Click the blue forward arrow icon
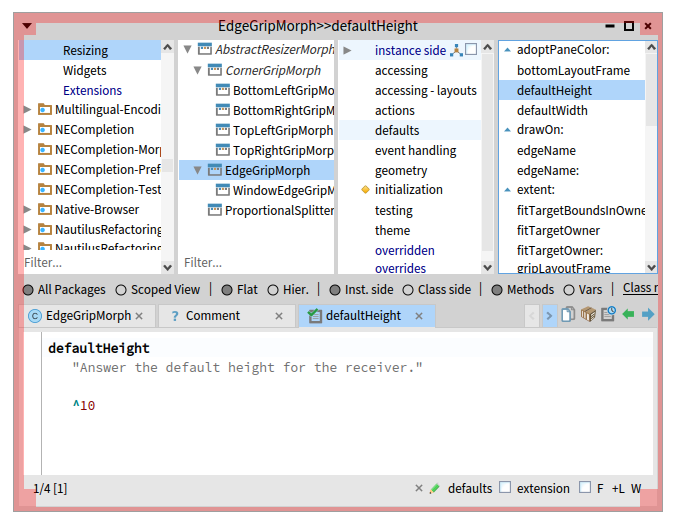 tap(648, 315)
